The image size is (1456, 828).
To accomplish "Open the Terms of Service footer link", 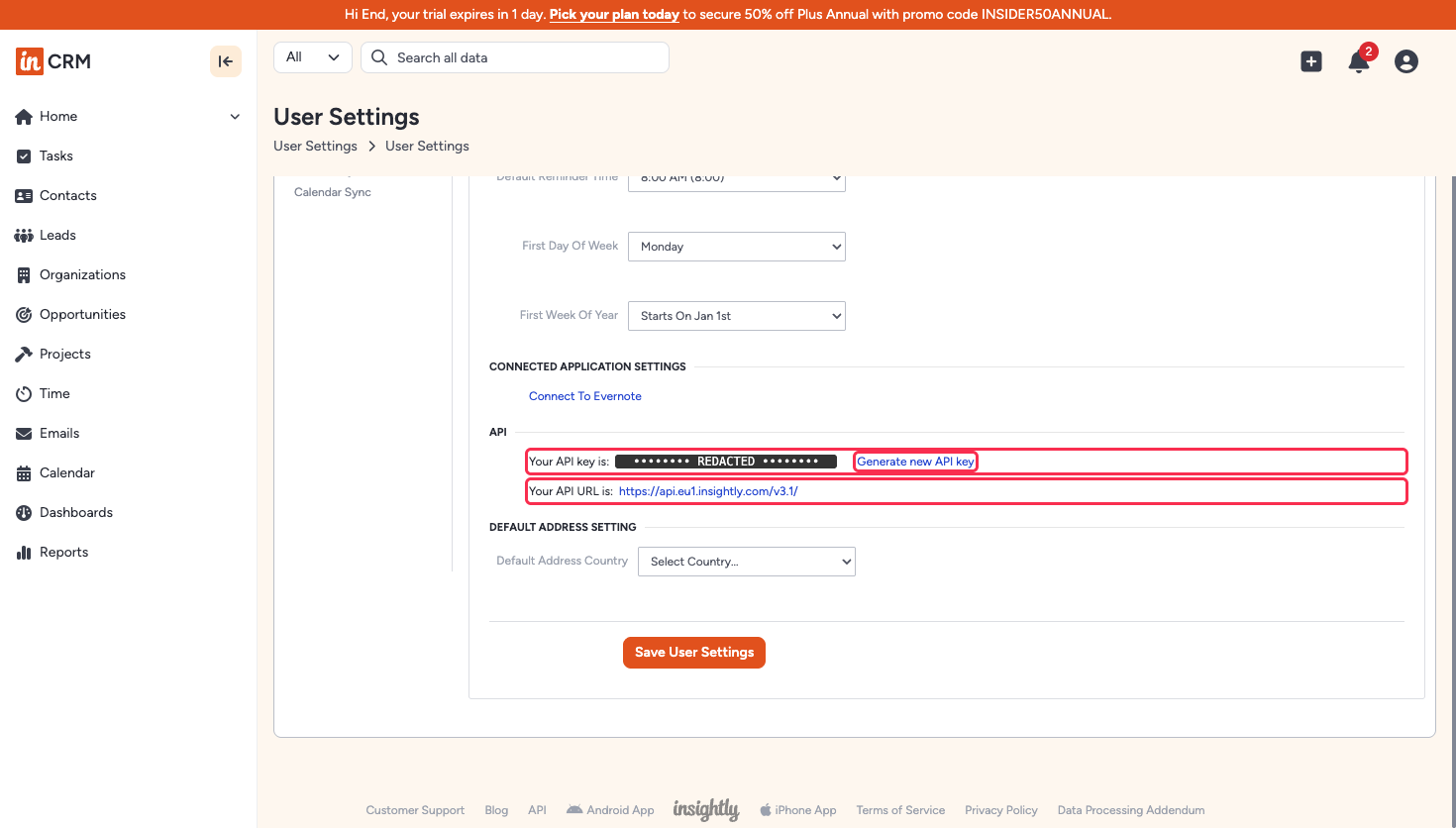I will [x=900, y=810].
